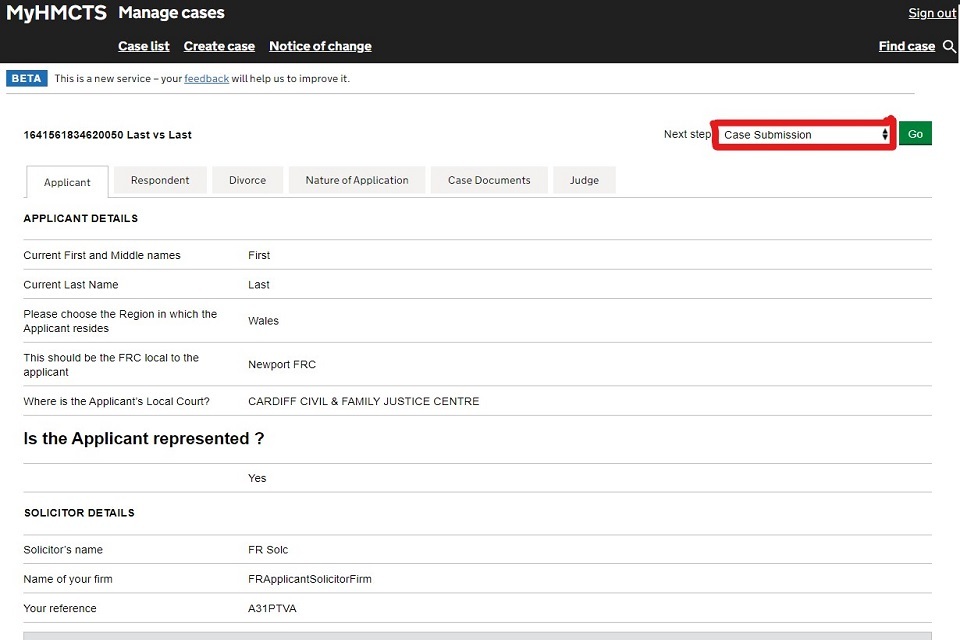
Task: Open the Case list link
Action: point(144,46)
